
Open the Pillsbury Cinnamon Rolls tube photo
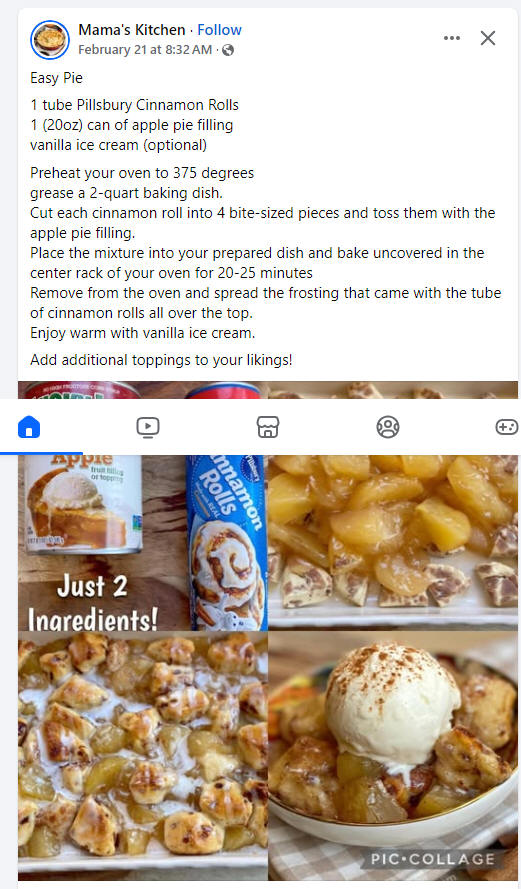click(227, 543)
